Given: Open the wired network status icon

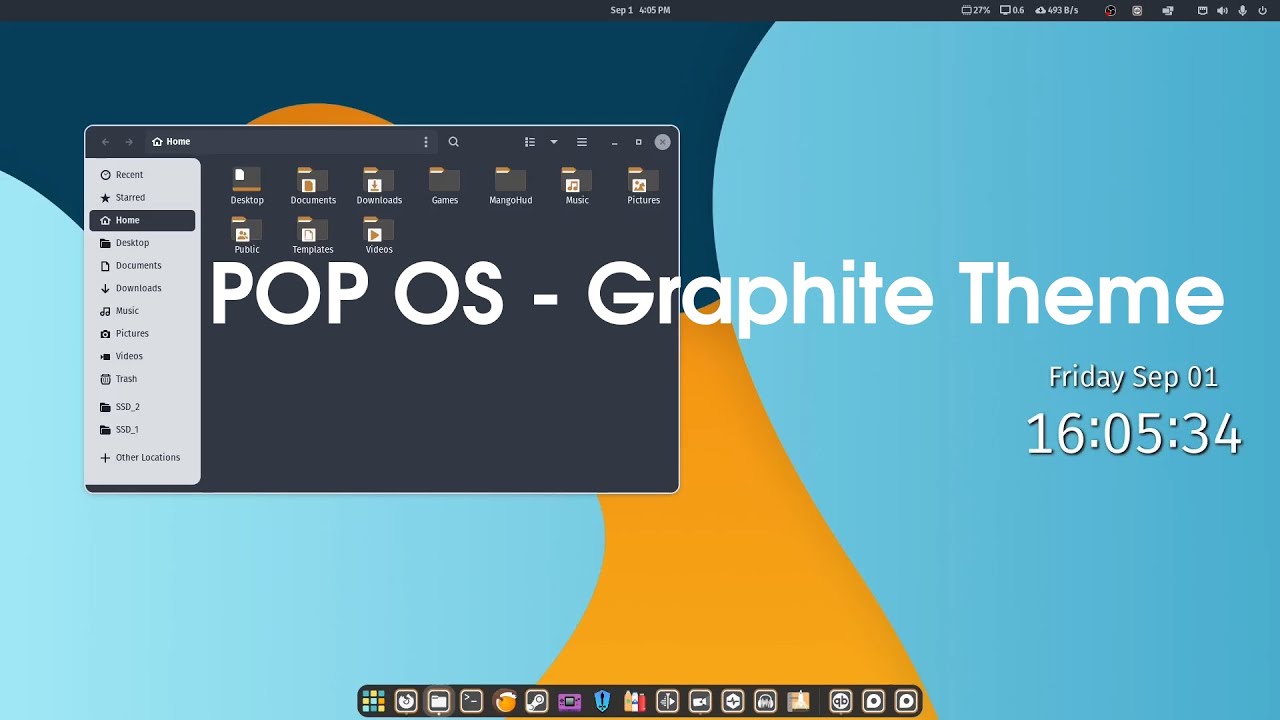Looking at the screenshot, I should [x=1203, y=10].
